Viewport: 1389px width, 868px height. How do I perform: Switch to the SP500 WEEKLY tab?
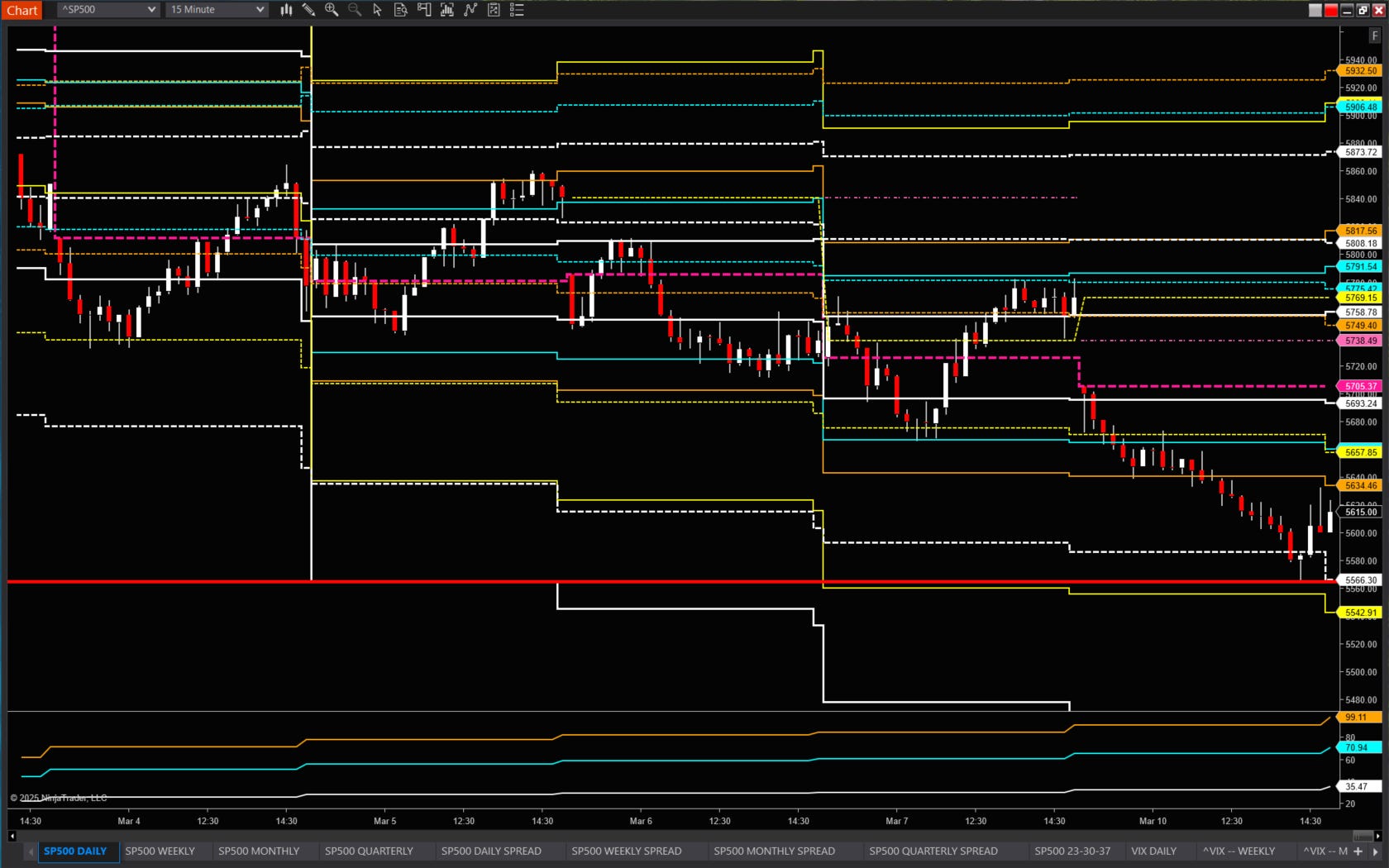tap(159, 851)
